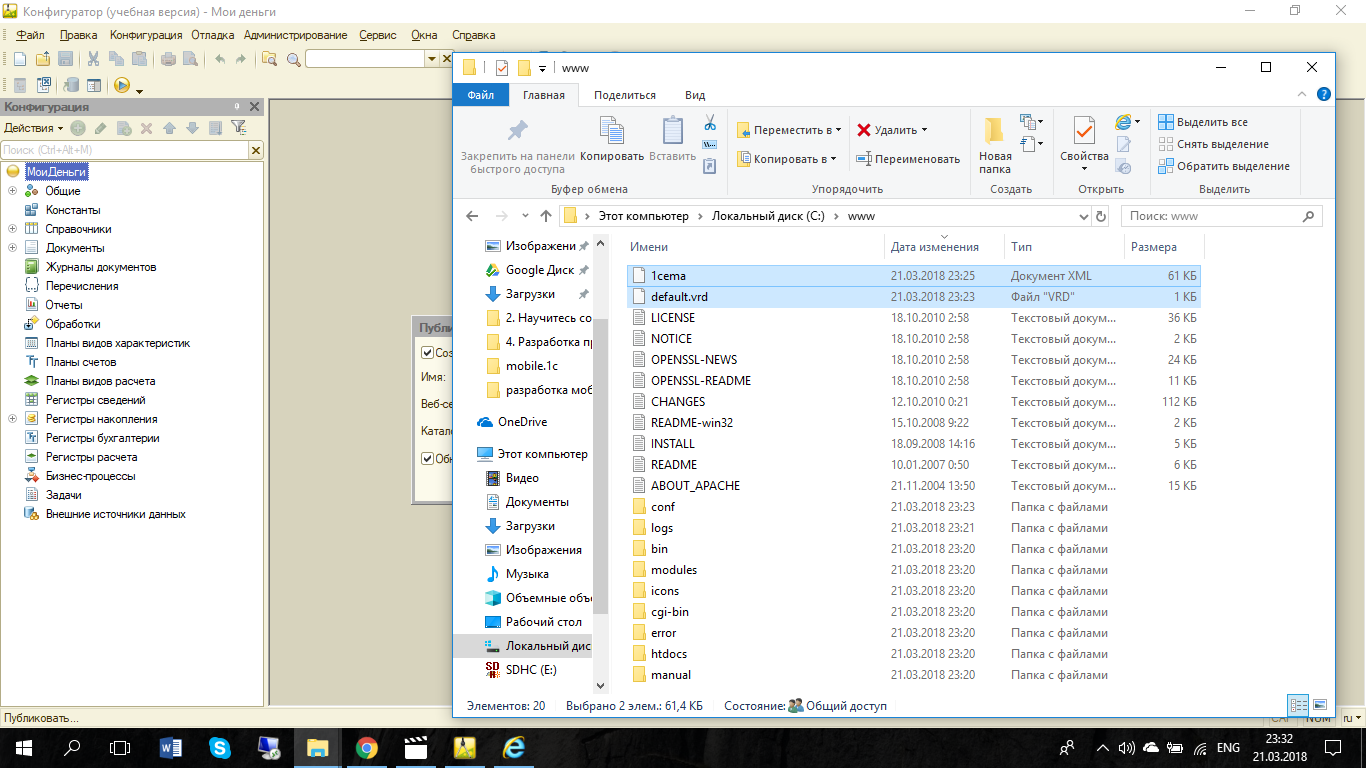Click the Start Debugging play icon
Image resolution: width=1366 pixels, height=768 pixels.
point(122,86)
